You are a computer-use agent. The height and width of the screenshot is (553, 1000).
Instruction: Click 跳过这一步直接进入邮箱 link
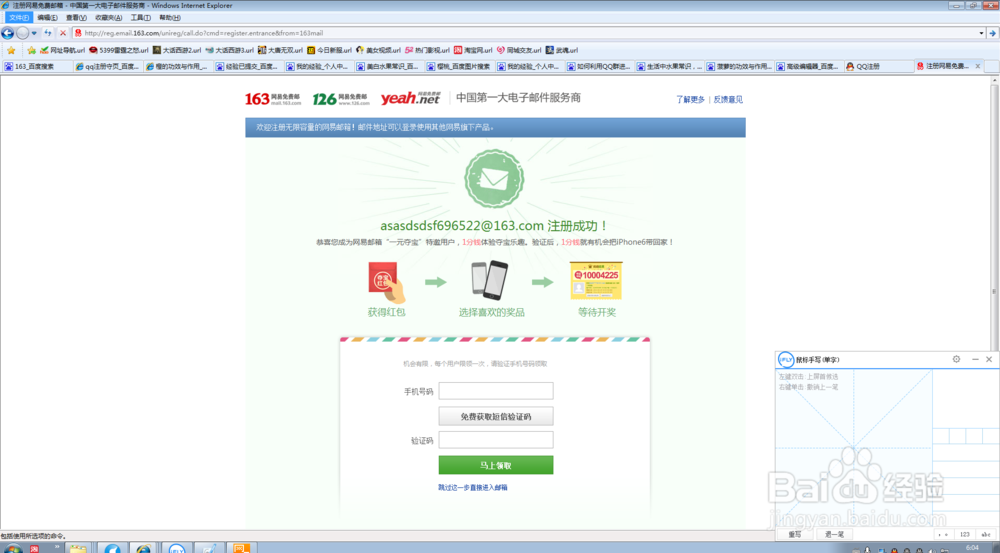473,487
